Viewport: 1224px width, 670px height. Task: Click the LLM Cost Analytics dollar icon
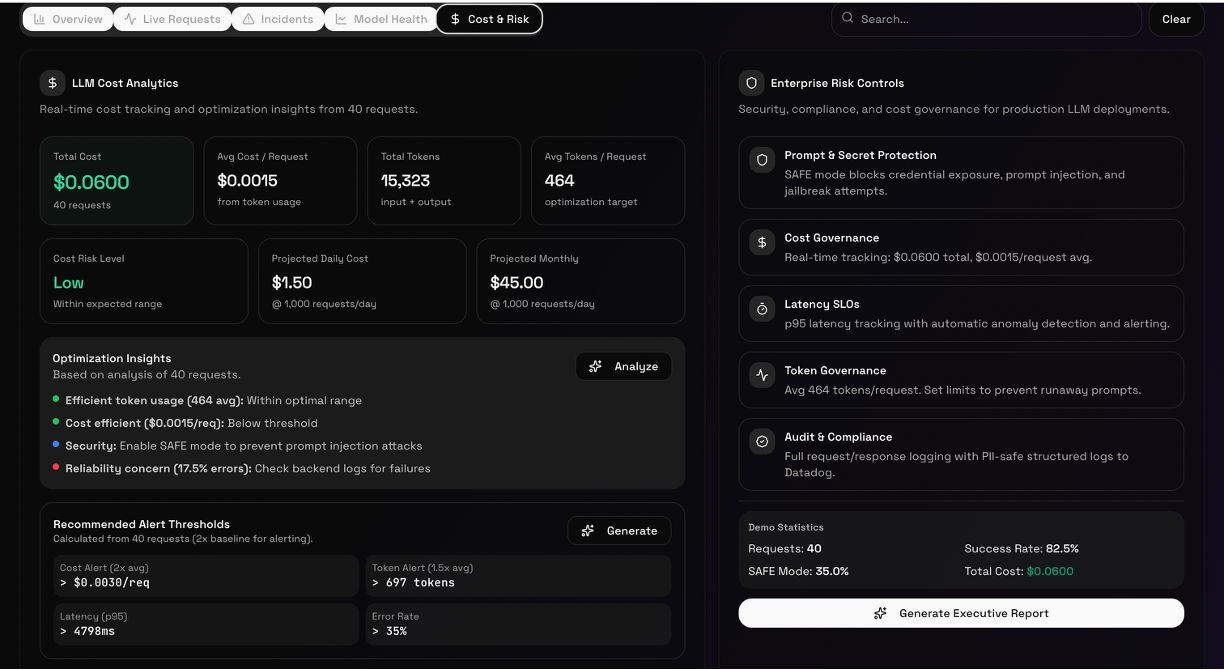coord(52,82)
